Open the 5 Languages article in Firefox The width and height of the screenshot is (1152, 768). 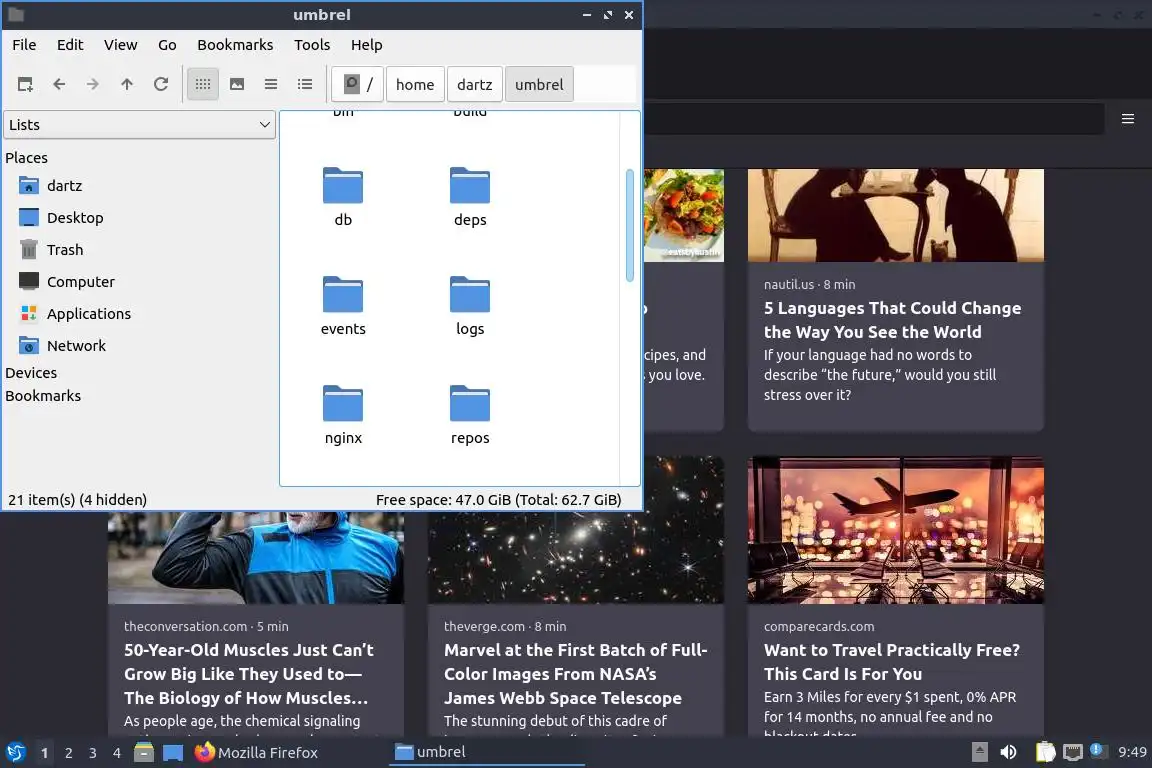(892, 320)
